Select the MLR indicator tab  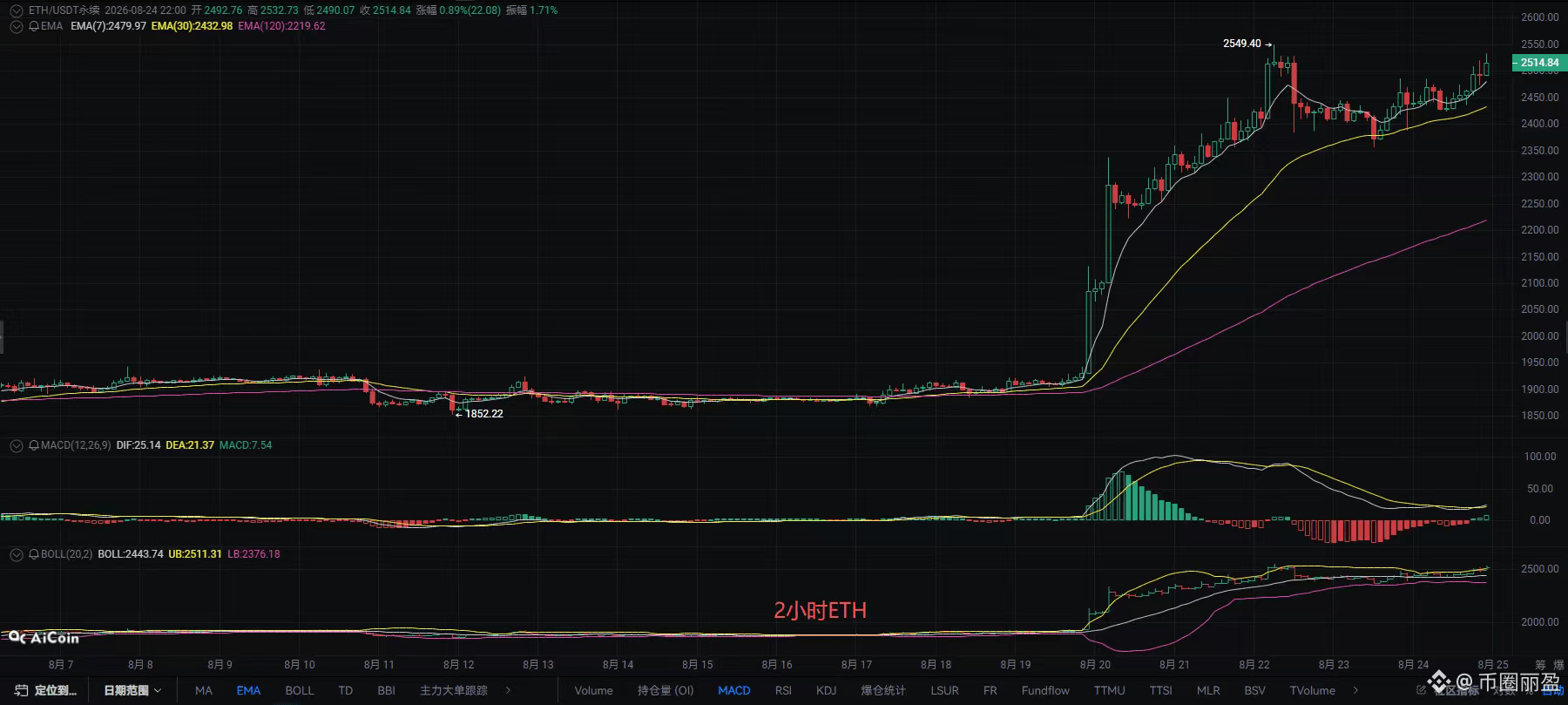click(1208, 690)
